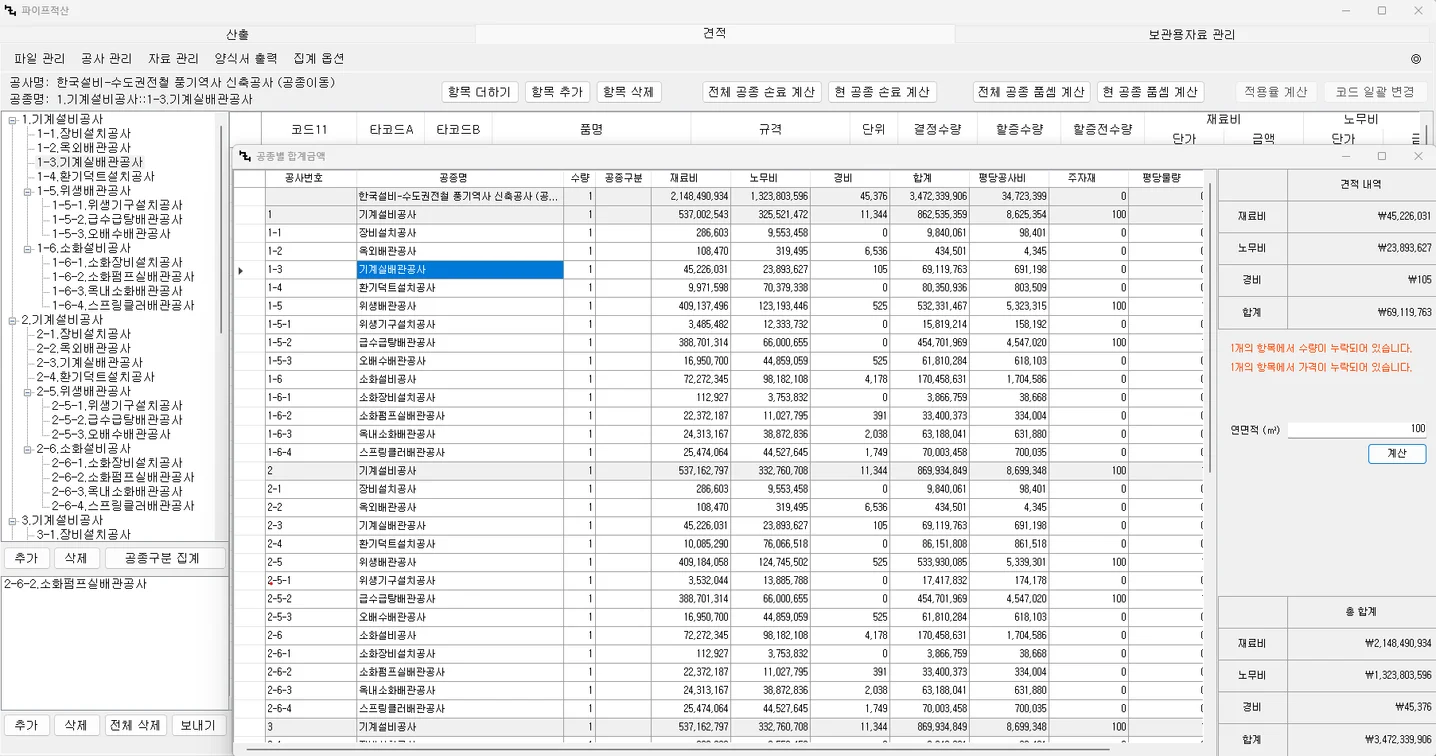Image resolution: width=1436 pixels, height=756 pixels.
Task: Collapse the 2-5.위생배관공사 tree node
Action: coord(27,392)
